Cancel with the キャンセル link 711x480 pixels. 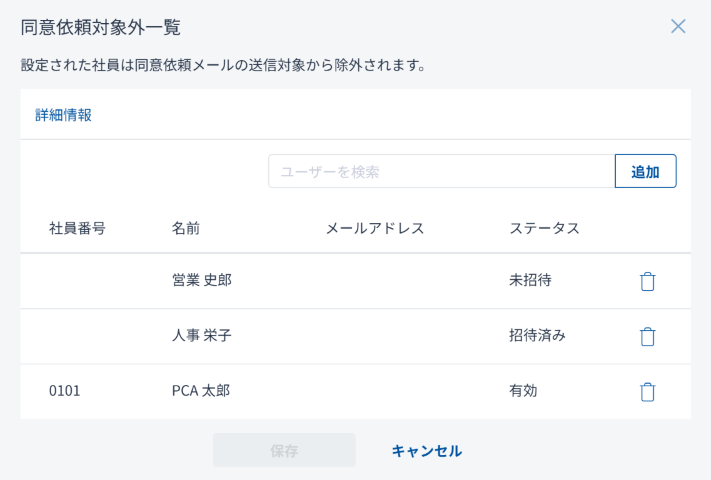click(427, 450)
